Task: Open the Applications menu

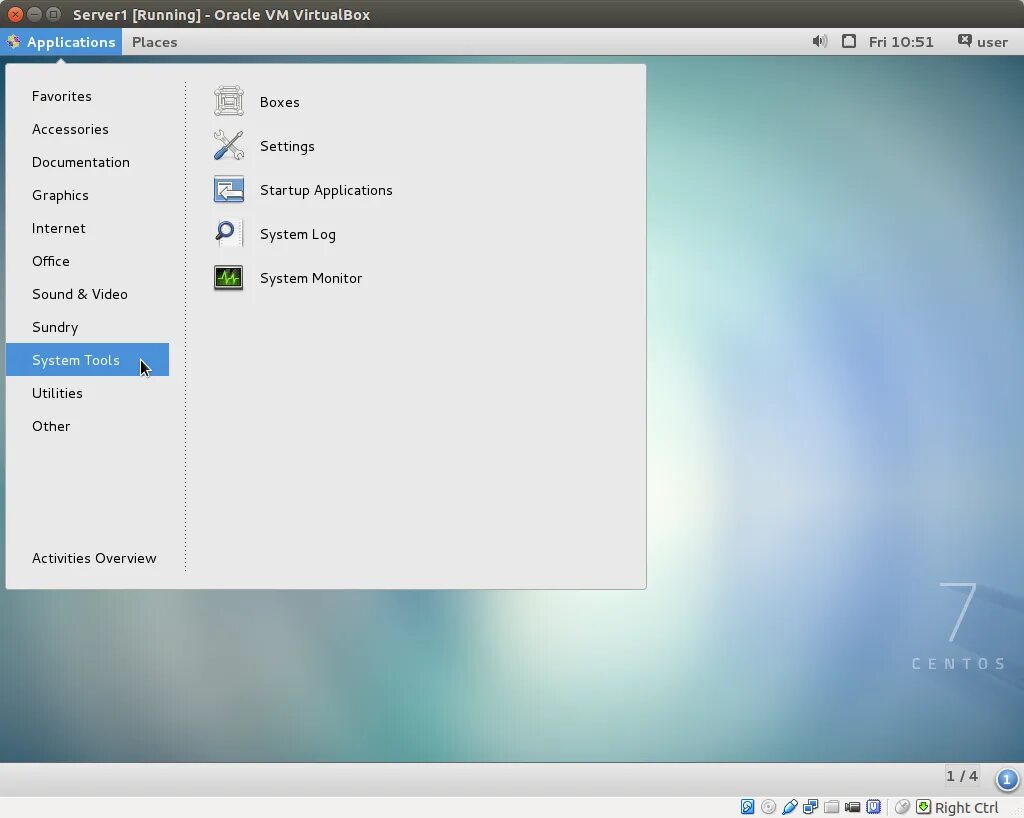Action: click(61, 42)
